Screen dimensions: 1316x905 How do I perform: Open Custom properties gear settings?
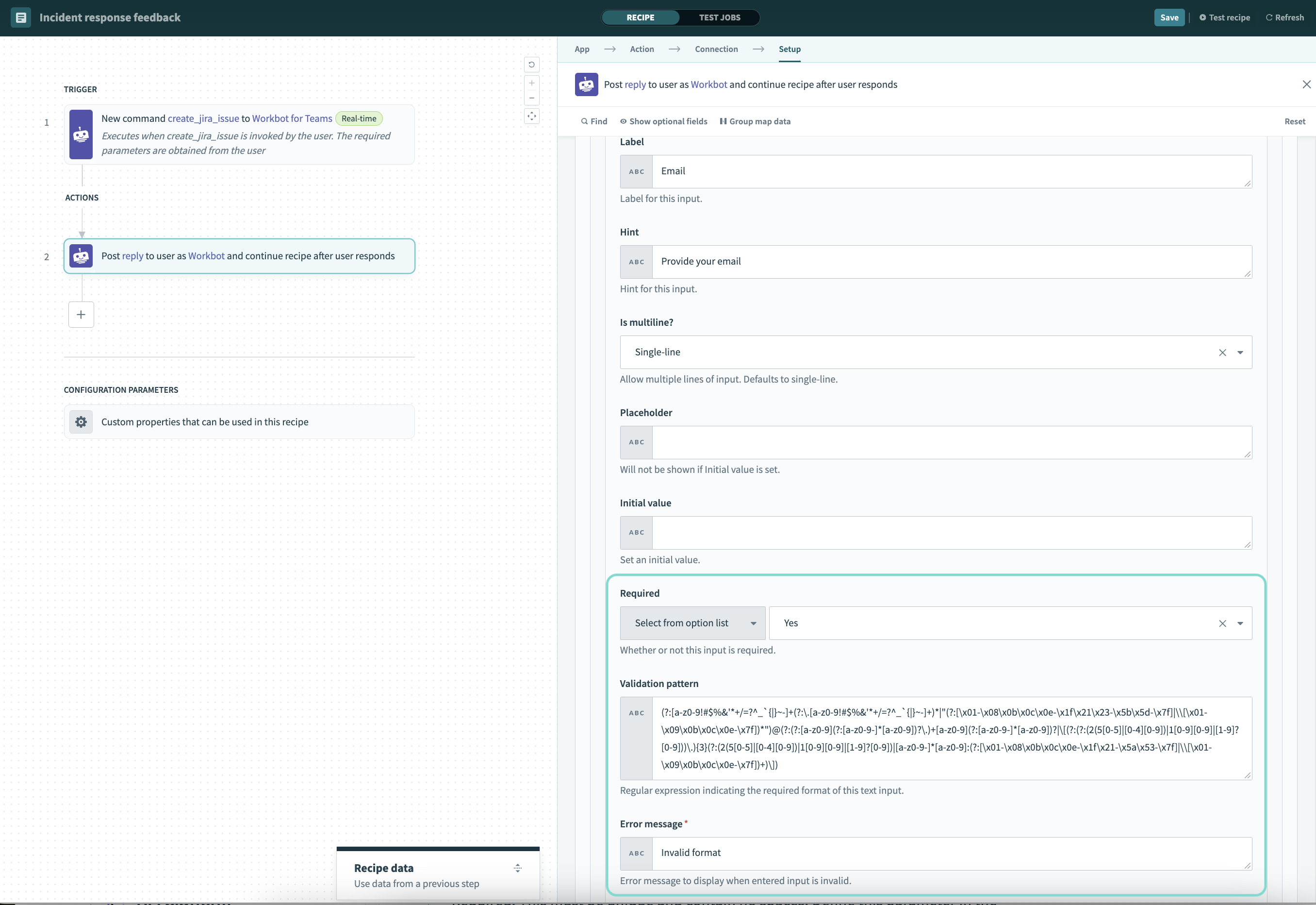coord(81,421)
